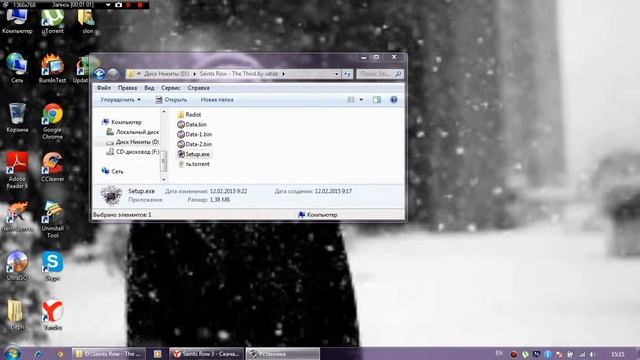This screenshot has width=640, height=360.
Task: Switch to D:\Saints Row taskbar window
Action: 109,354
